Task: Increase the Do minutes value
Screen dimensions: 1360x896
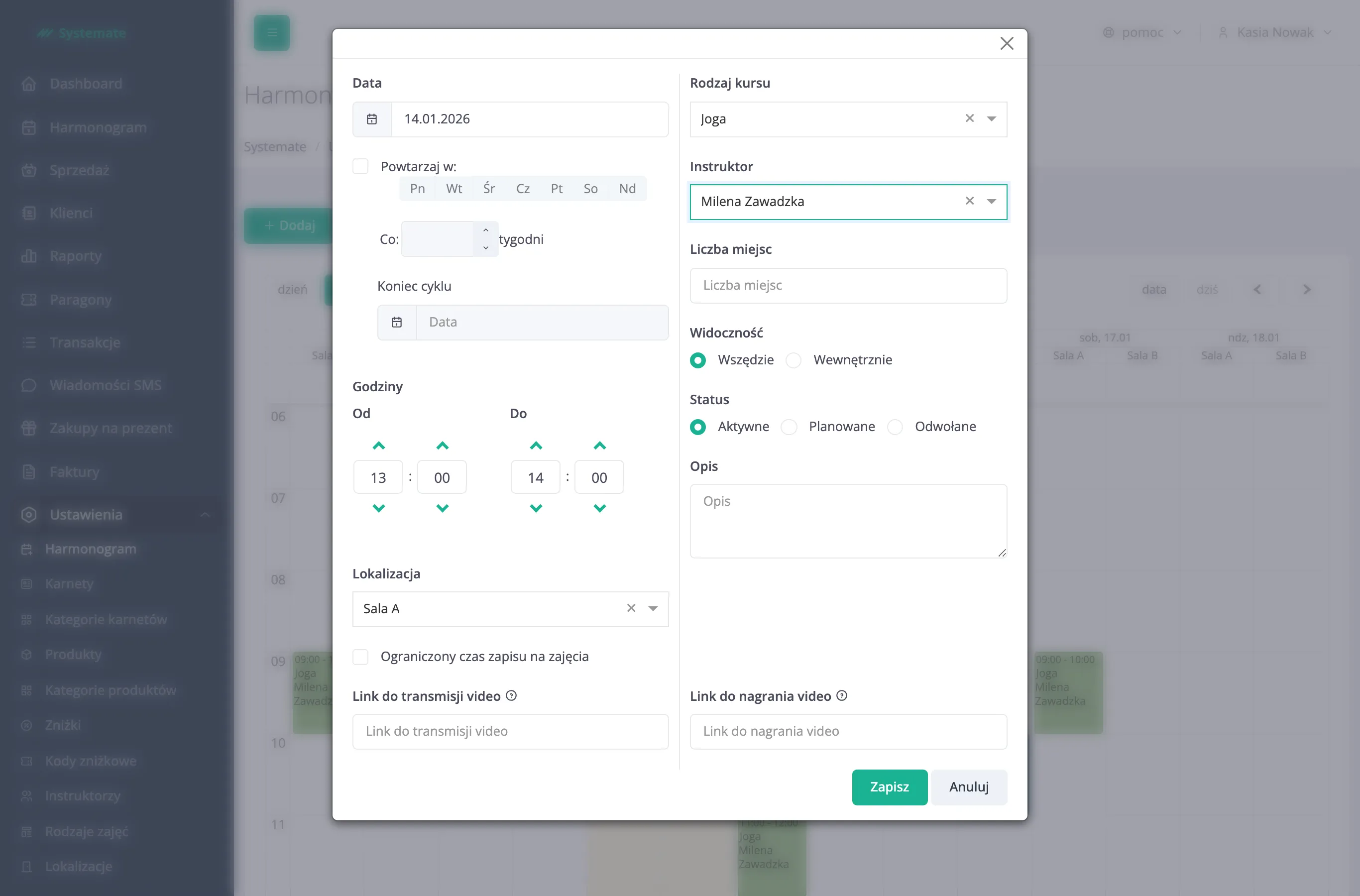Action: tap(599, 446)
